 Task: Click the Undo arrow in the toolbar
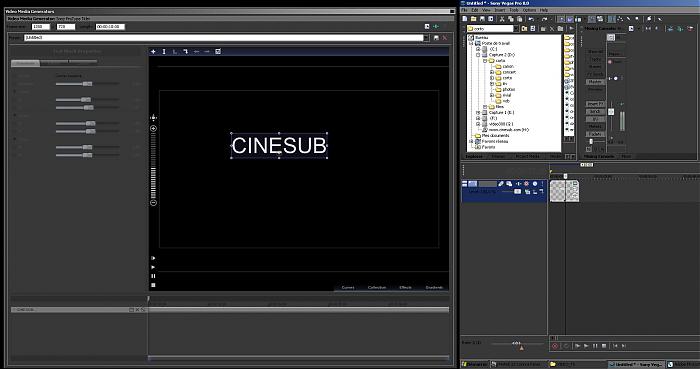531,19
